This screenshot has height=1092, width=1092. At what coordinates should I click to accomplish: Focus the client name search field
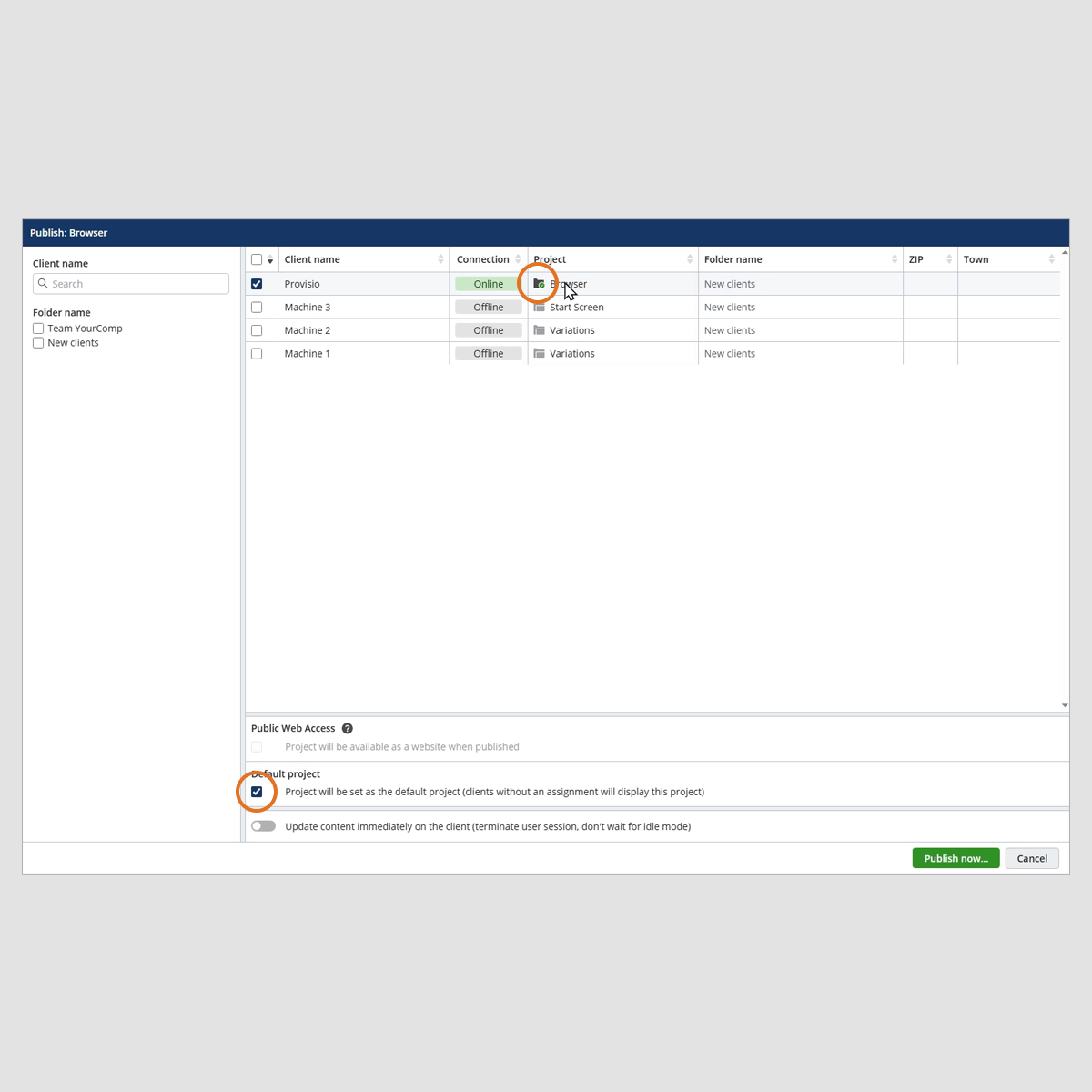[x=136, y=284]
